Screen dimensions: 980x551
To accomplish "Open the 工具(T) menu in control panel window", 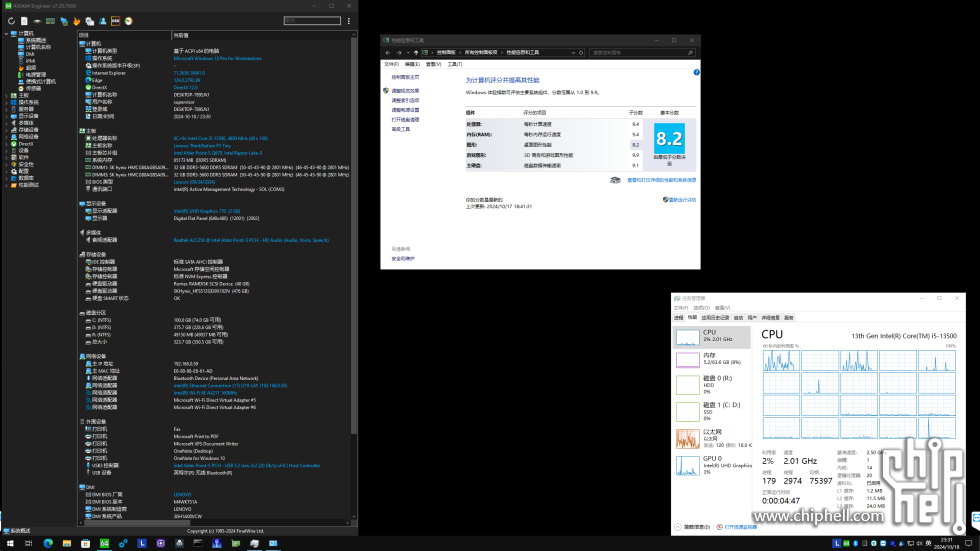I will point(454,64).
